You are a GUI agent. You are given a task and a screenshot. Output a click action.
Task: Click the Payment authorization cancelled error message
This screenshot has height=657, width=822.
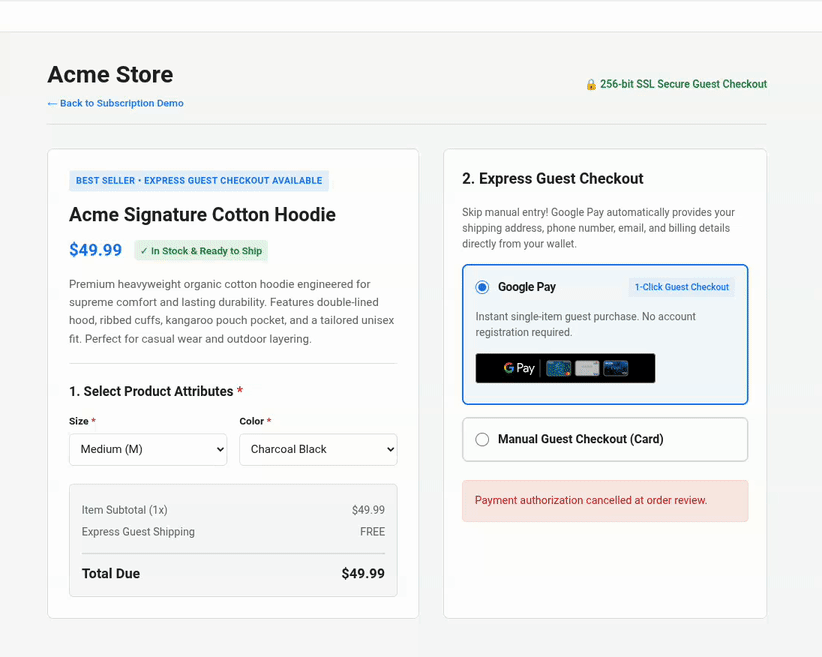tap(605, 501)
